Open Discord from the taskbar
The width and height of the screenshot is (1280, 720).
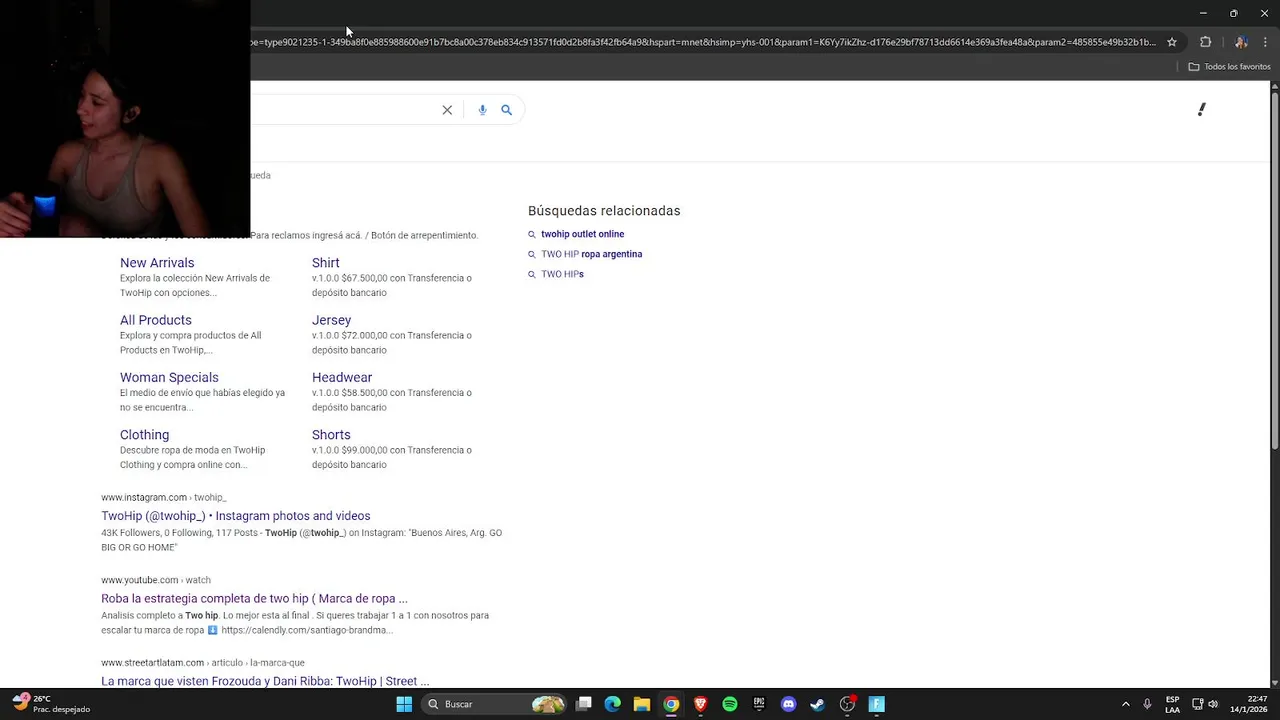[x=788, y=704]
